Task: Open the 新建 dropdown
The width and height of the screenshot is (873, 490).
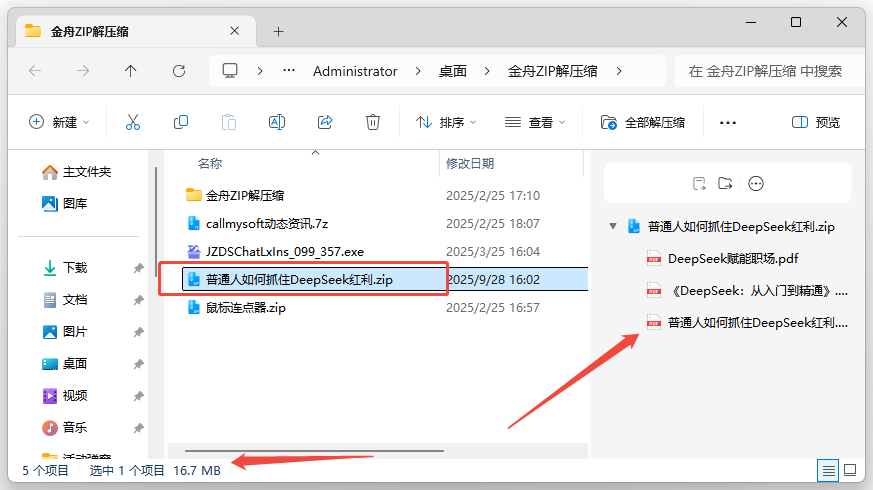Action: click(59, 122)
